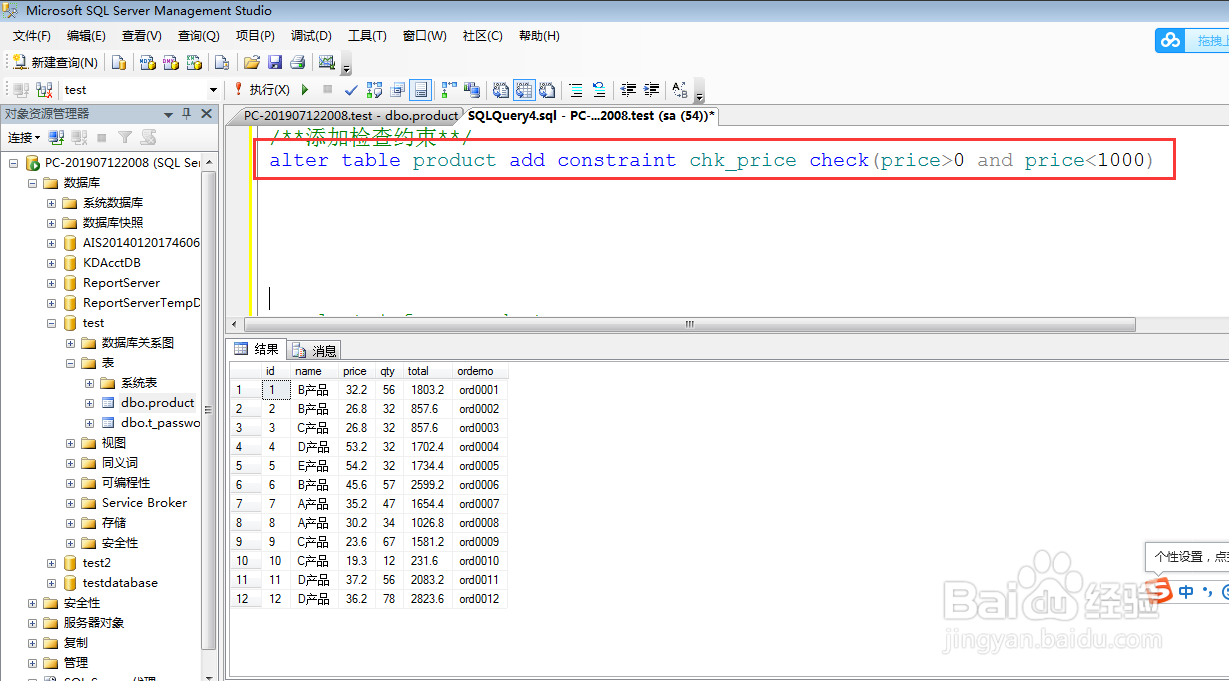The height and width of the screenshot is (681, 1229).
Task: Collapse the PC-201907122008 server node
Action: (13, 163)
